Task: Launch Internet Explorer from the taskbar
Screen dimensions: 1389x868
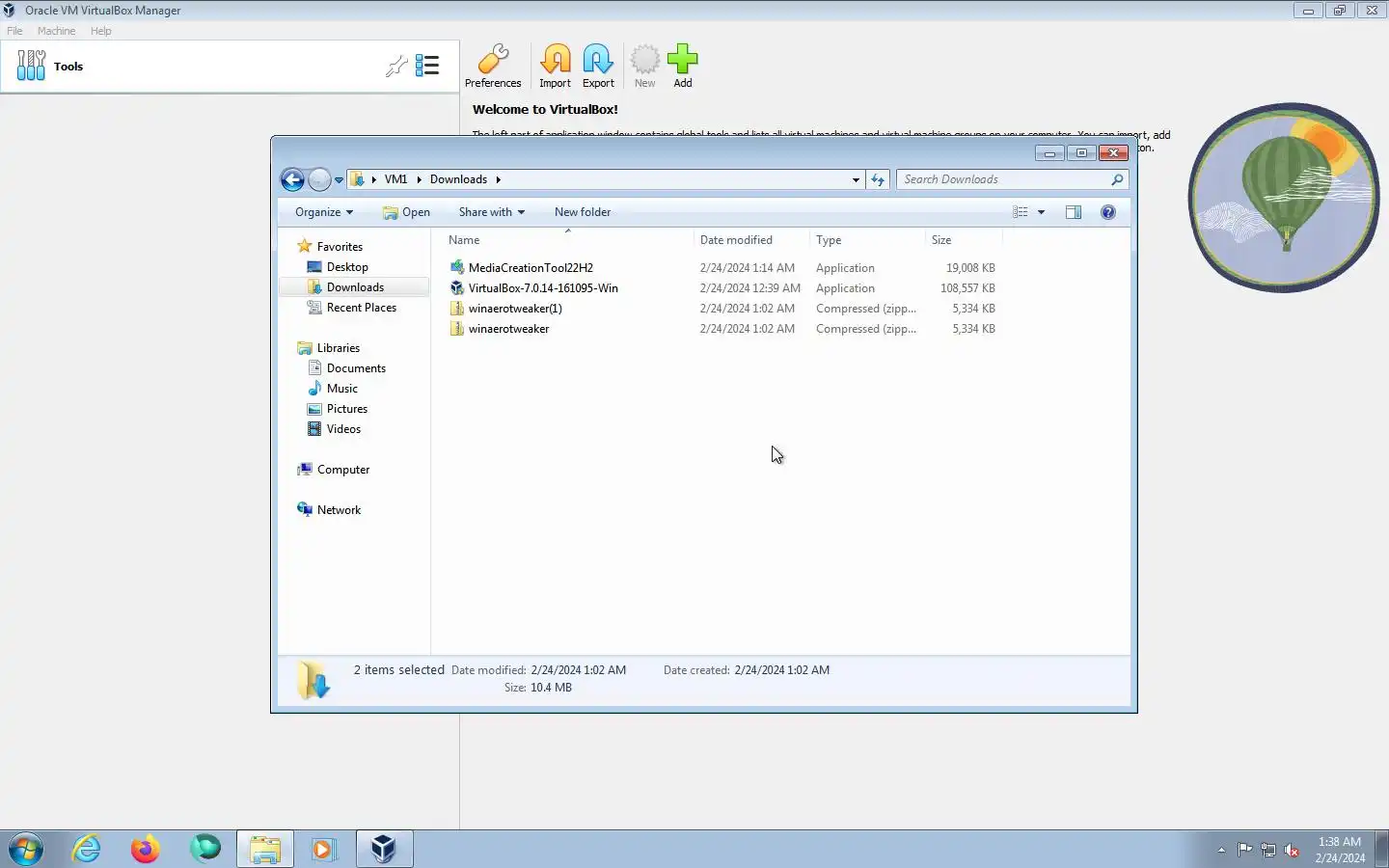Action: [87, 849]
